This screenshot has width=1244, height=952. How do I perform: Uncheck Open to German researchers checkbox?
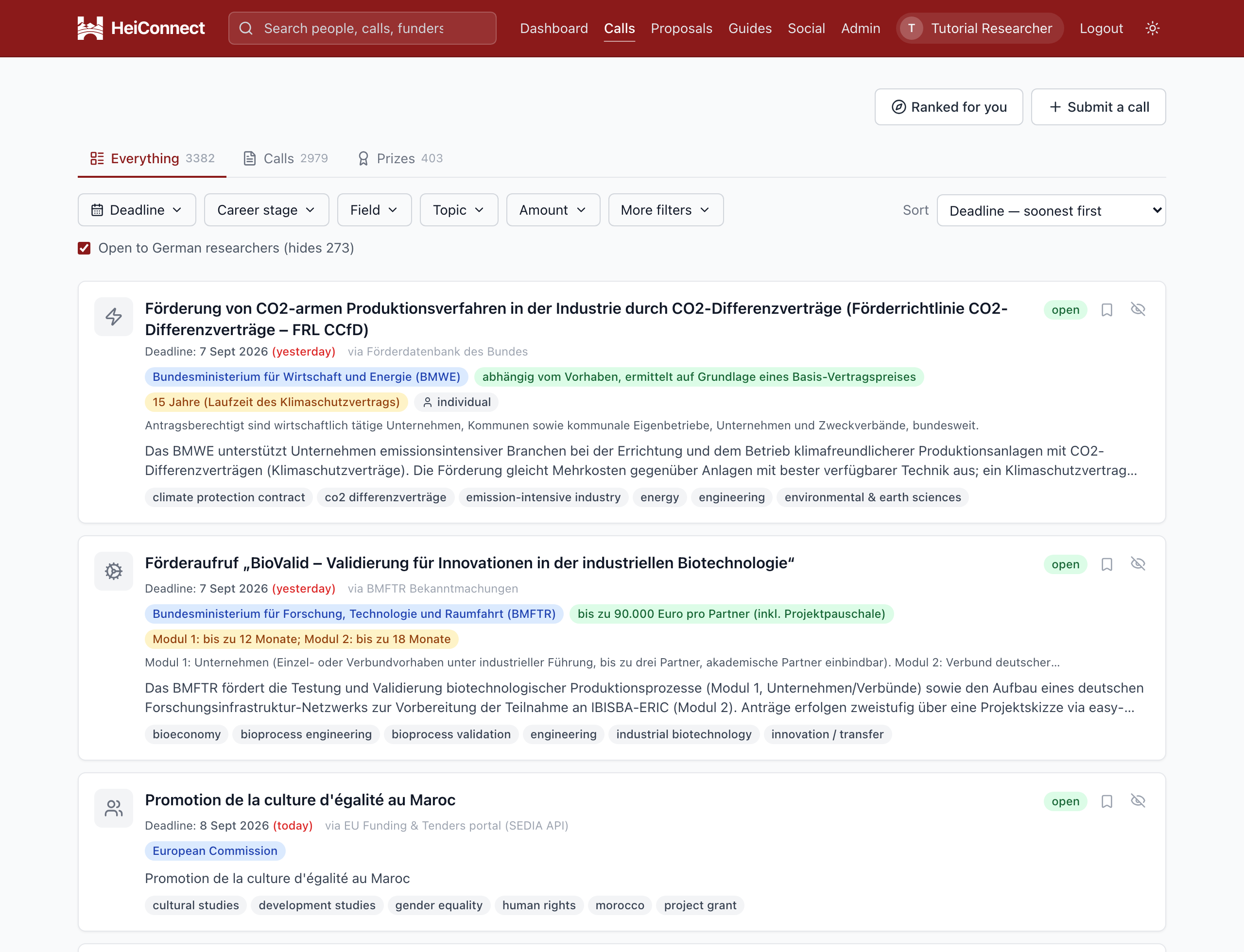[x=84, y=248]
